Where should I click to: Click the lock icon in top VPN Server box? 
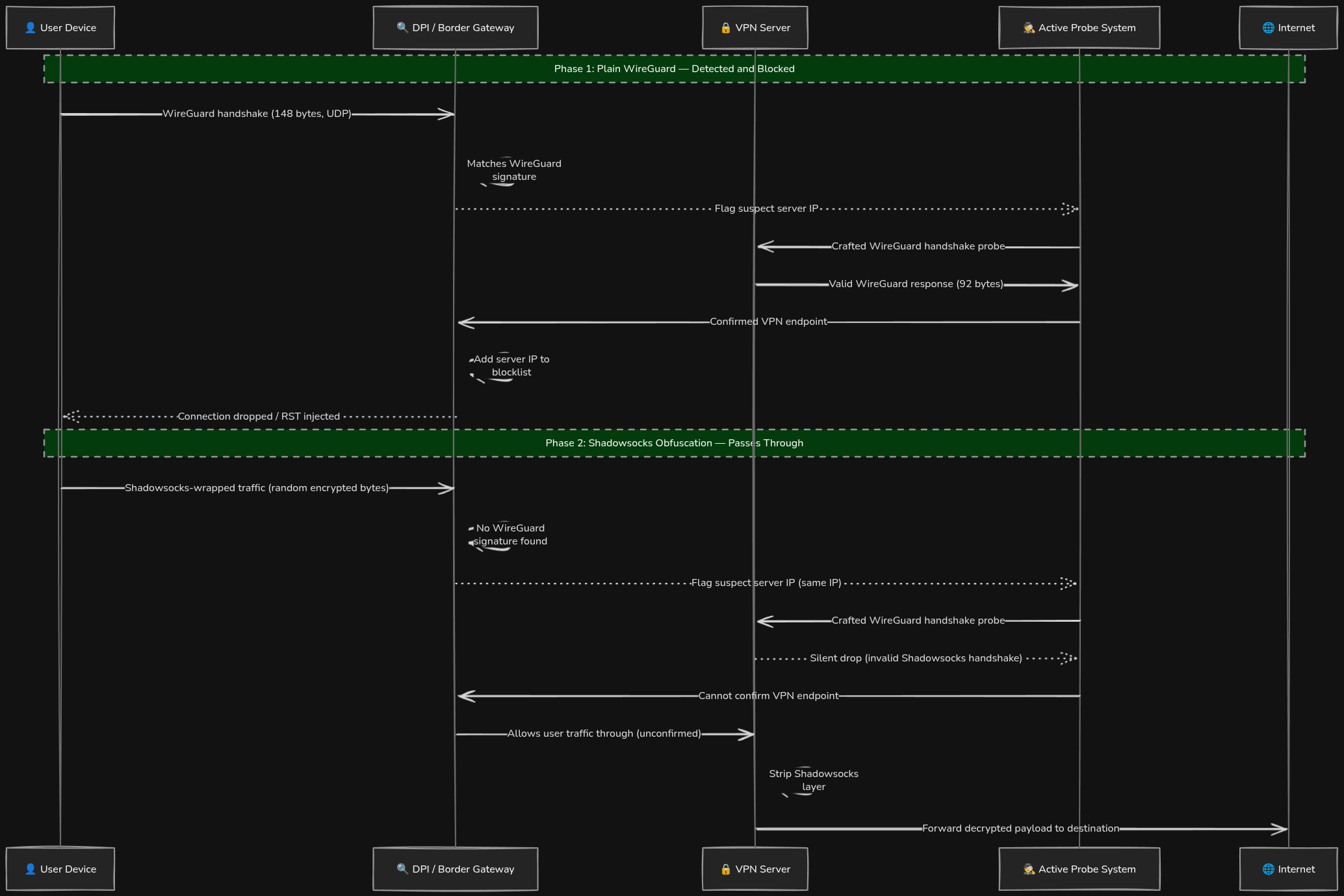pyautogui.click(x=726, y=28)
